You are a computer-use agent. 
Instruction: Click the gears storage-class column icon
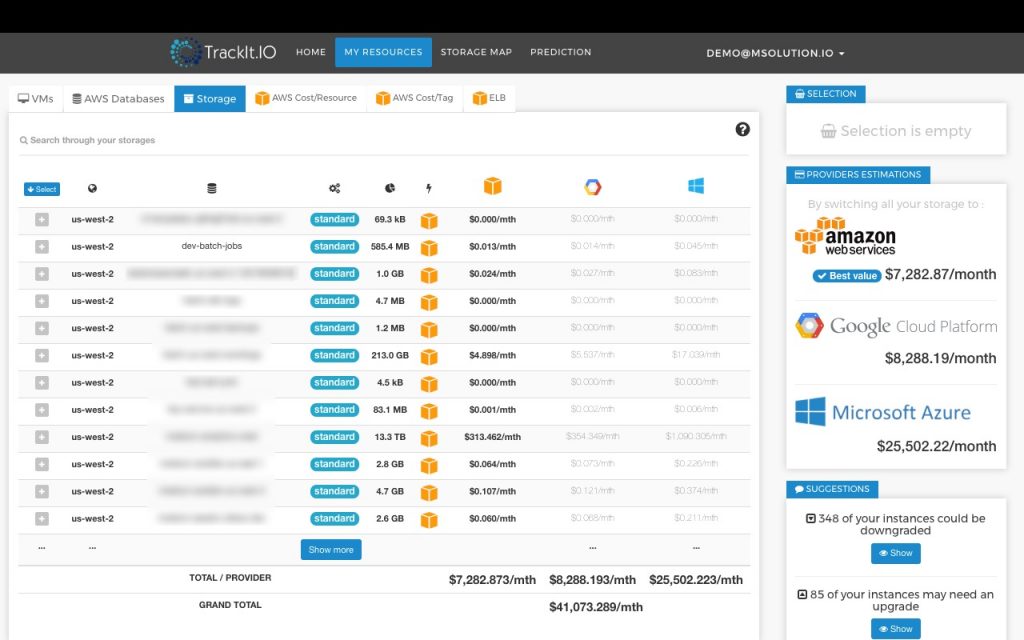[335, 187]
